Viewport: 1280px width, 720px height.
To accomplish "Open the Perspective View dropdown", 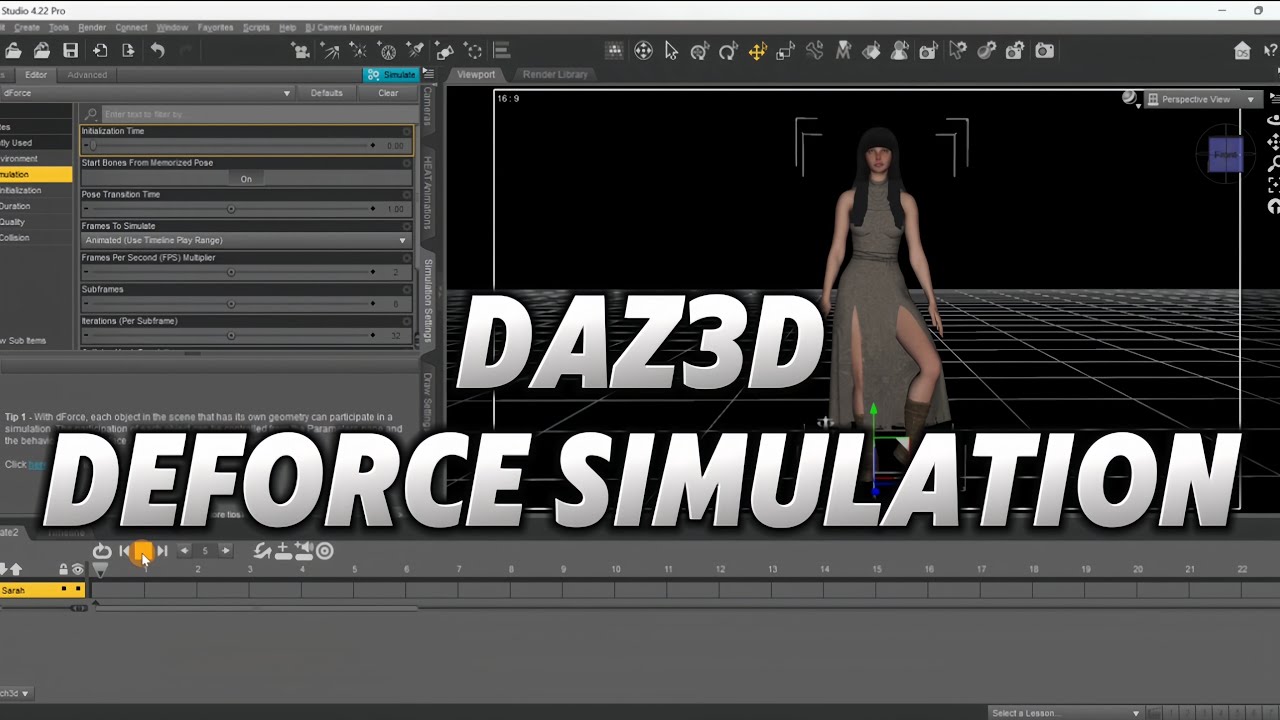I will [x=1201, y=99].
